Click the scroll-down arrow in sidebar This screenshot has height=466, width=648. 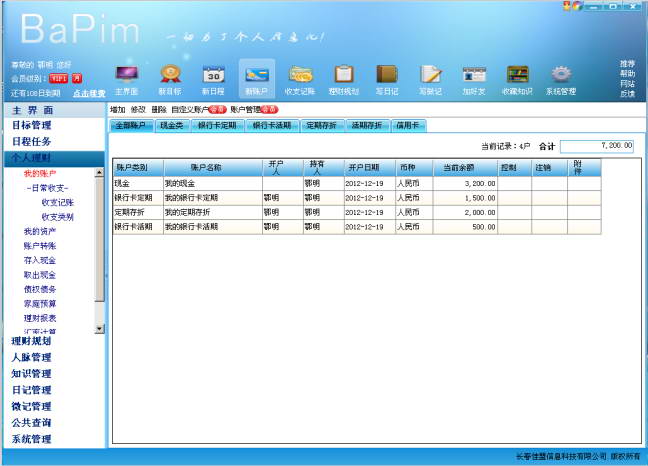99,329
